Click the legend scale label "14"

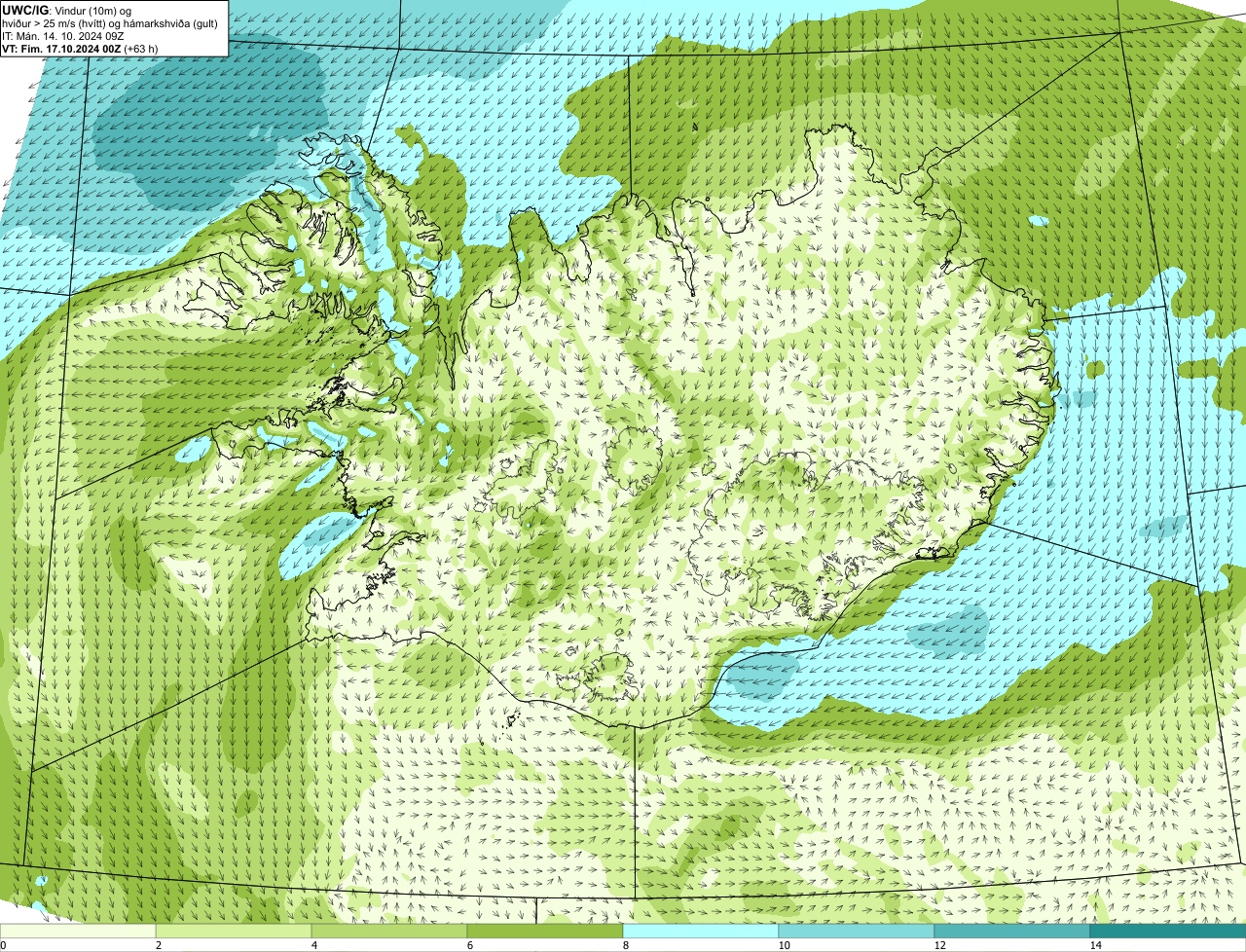coord(1095,945)
